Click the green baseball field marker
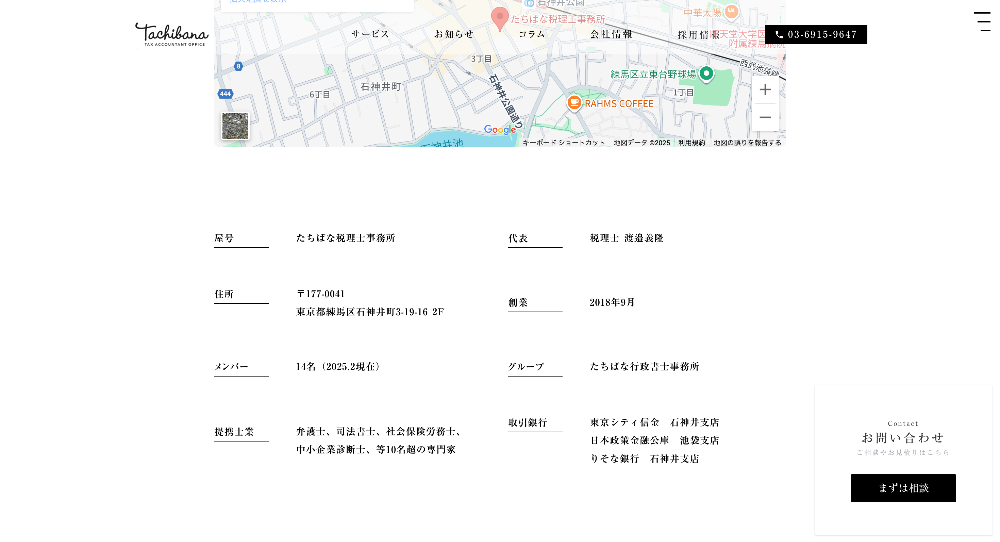This screenshot has height=542, width=1000. 706,73
